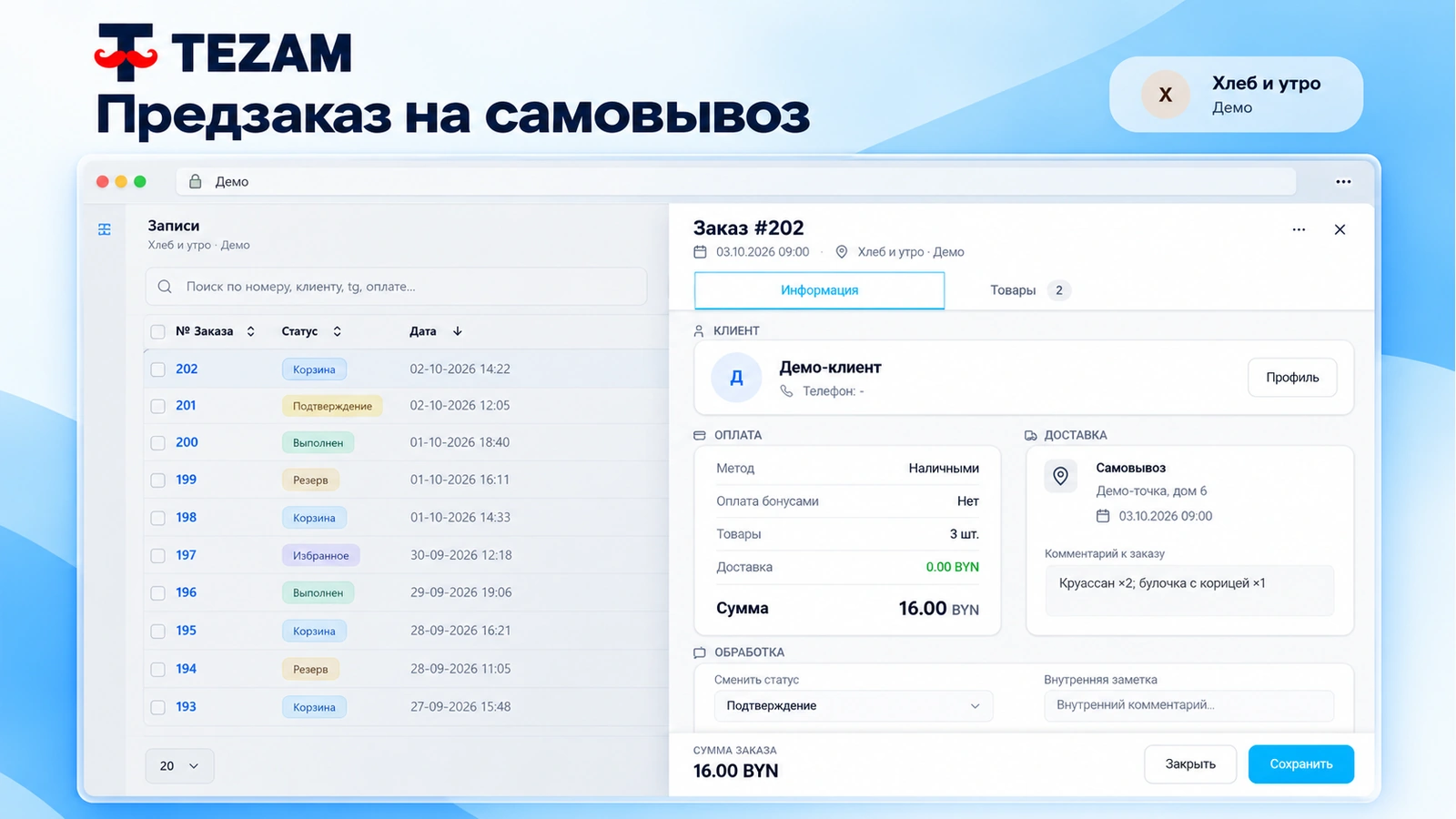Sort by status column arrows
1456x819 pixels.
[x=337, y=331]
